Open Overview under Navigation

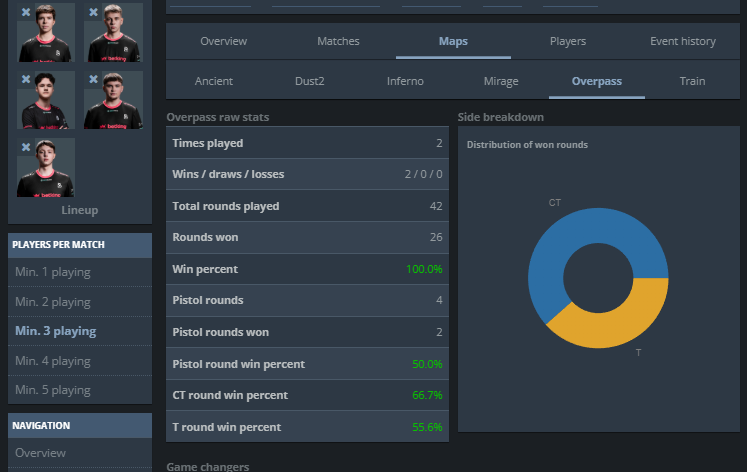click(40, 453)
